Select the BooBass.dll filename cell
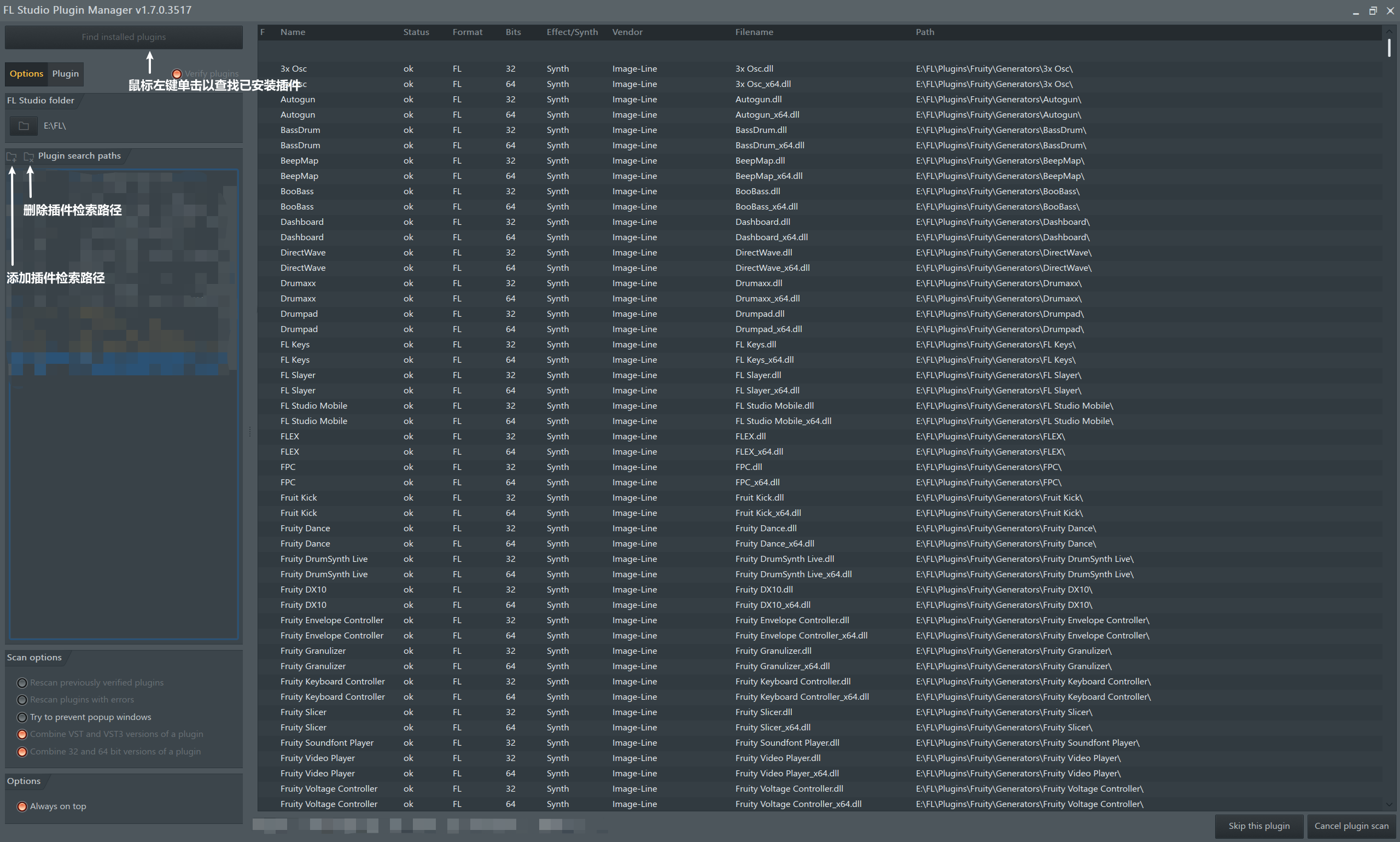Image resolution: width=1400 pixels, height=842 pixels. [757, 191]
